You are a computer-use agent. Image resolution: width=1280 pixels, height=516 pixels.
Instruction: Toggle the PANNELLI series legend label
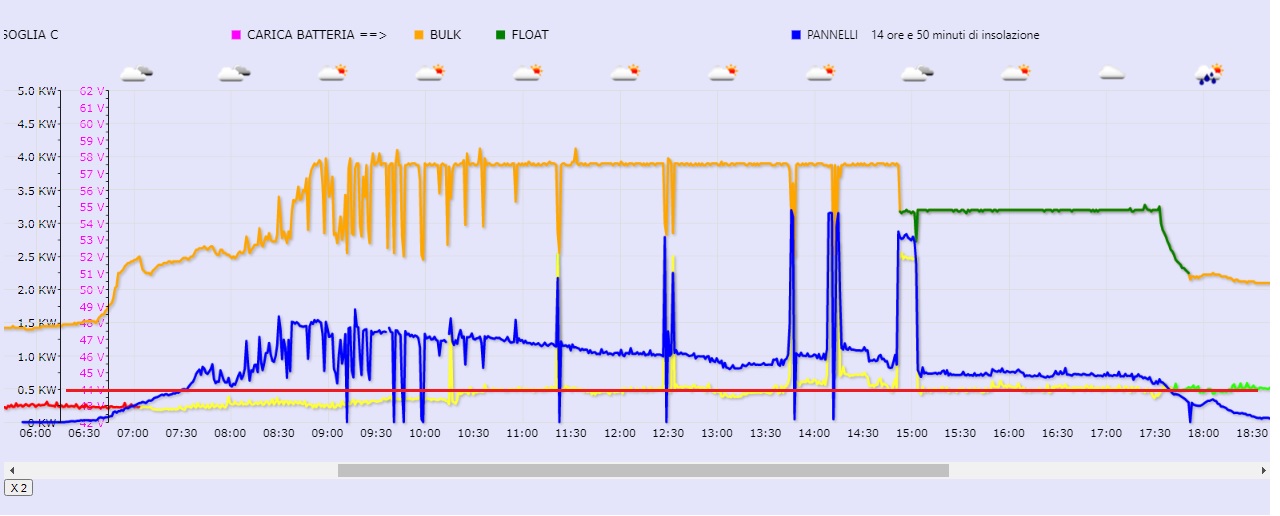pyautogui.click(x=832, y=35)
